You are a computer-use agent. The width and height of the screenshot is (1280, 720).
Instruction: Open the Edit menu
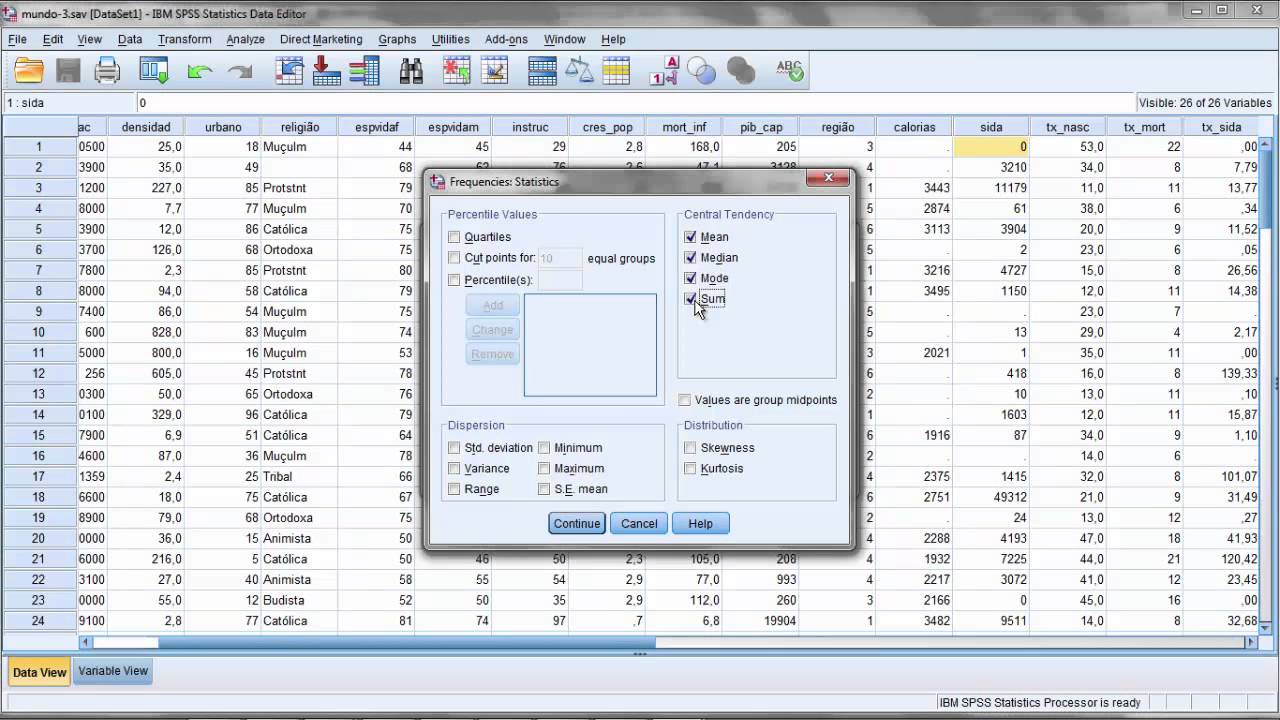(53, 39)
